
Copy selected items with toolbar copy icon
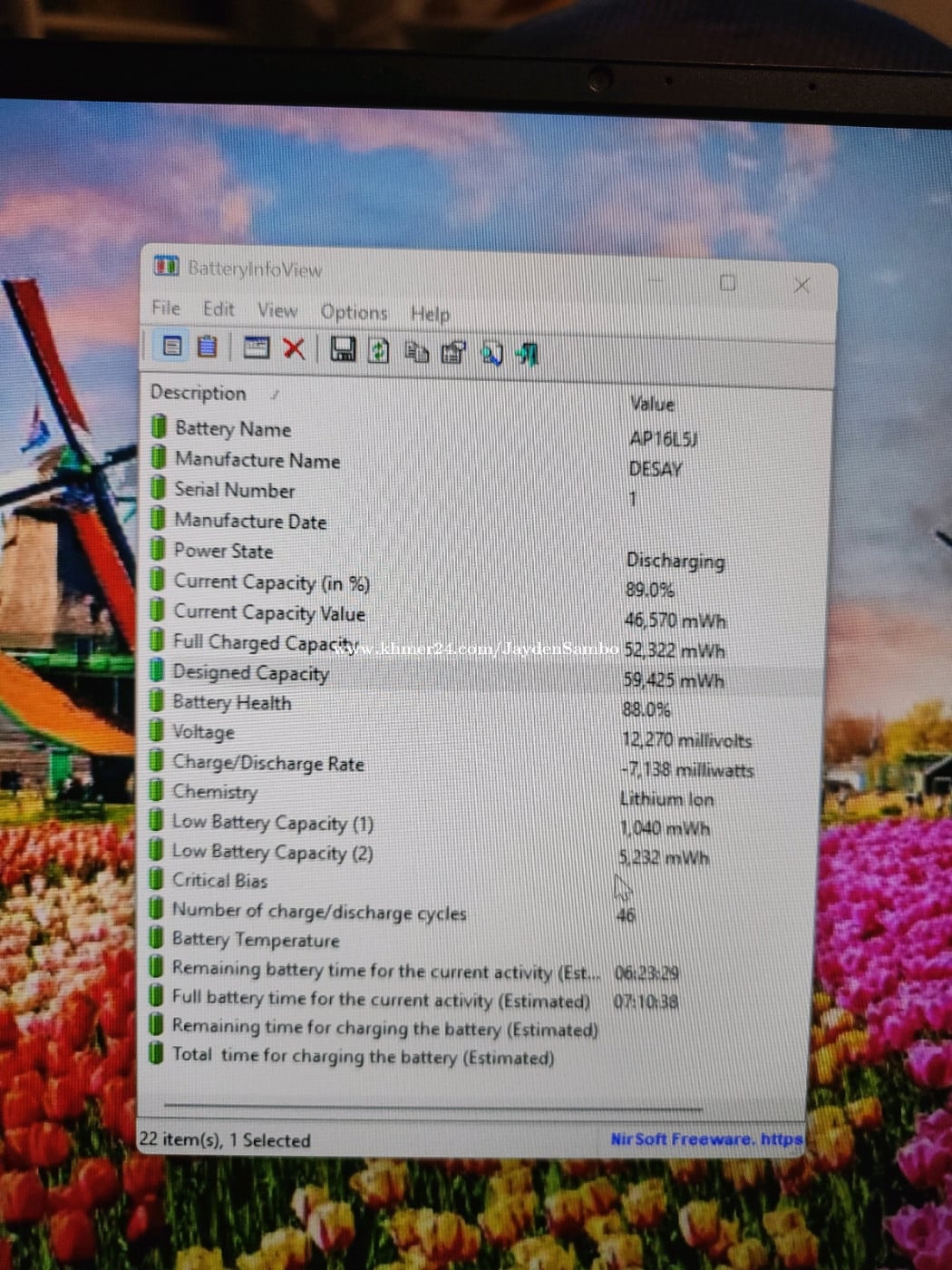[x=416, y=352]
